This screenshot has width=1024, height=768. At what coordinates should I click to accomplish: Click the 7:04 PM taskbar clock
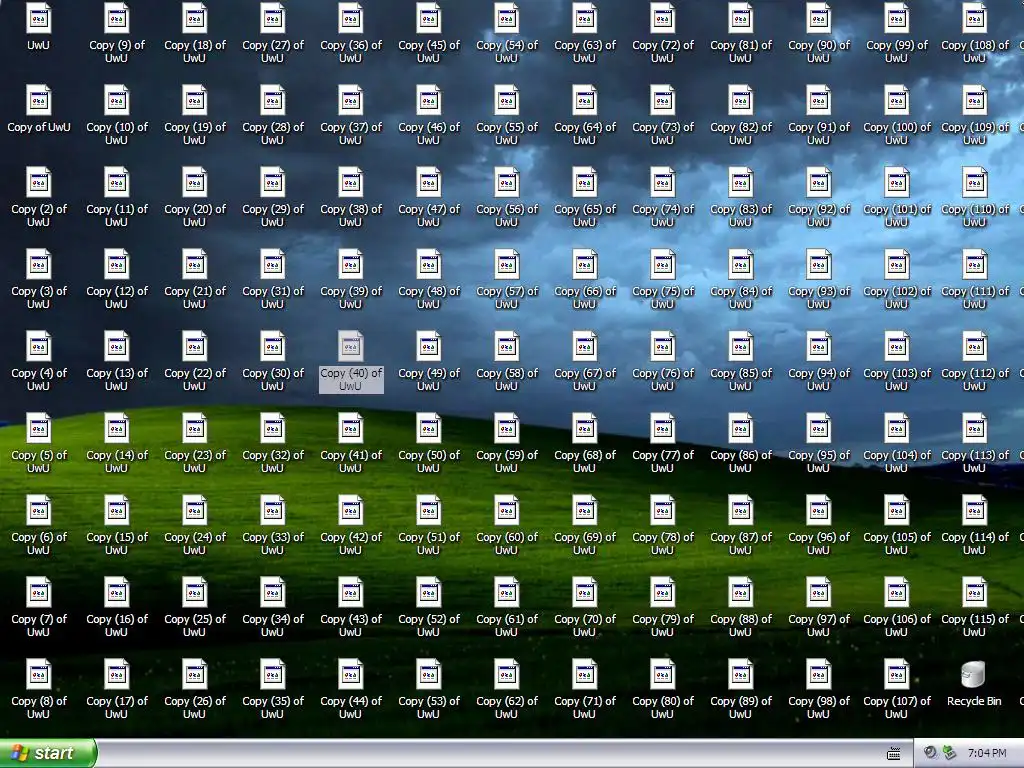tap(987, 753)
